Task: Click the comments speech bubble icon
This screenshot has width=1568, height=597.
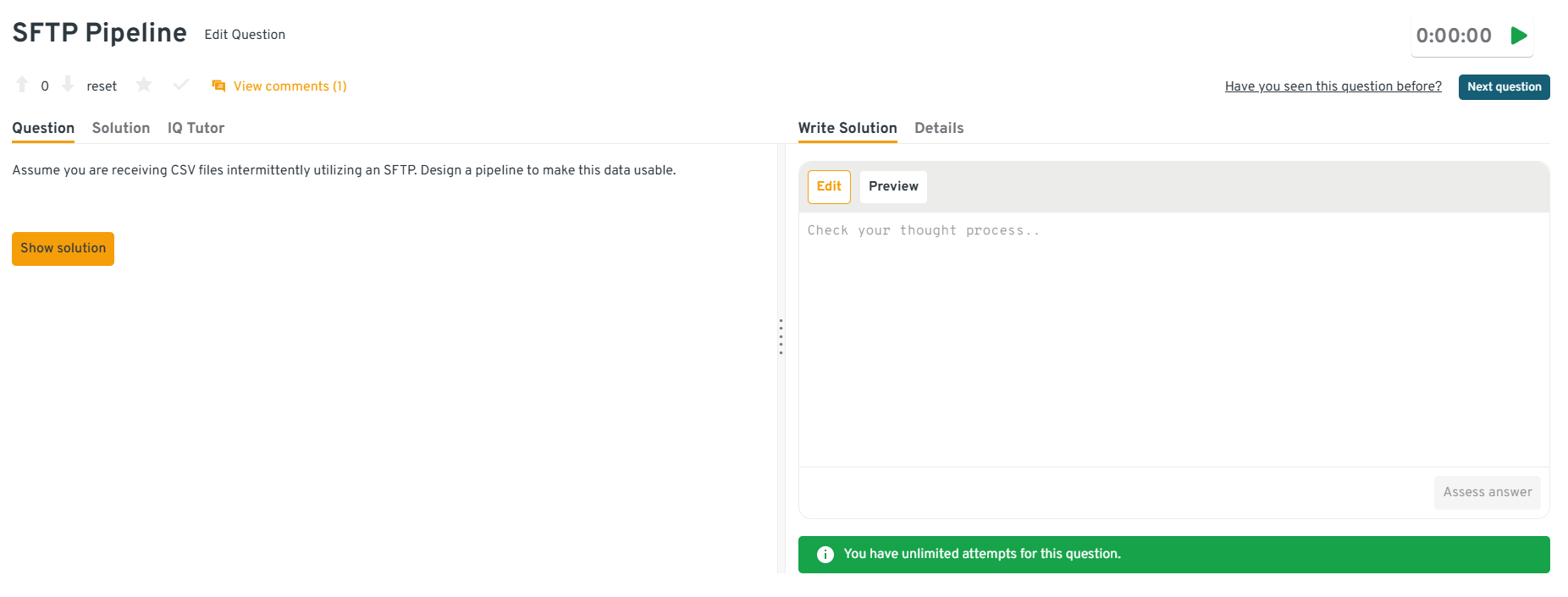Action: (x=218, y=86)
